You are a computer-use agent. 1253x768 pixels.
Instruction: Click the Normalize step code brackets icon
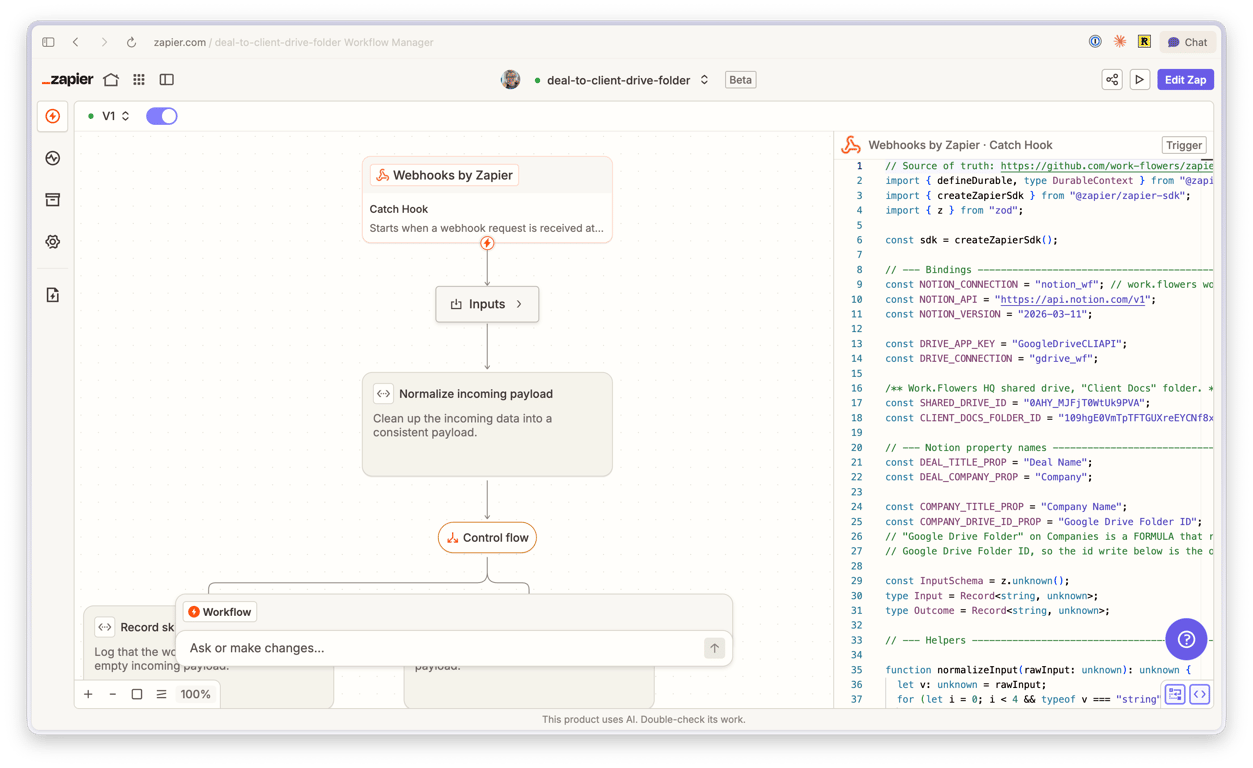pos(383,394)
